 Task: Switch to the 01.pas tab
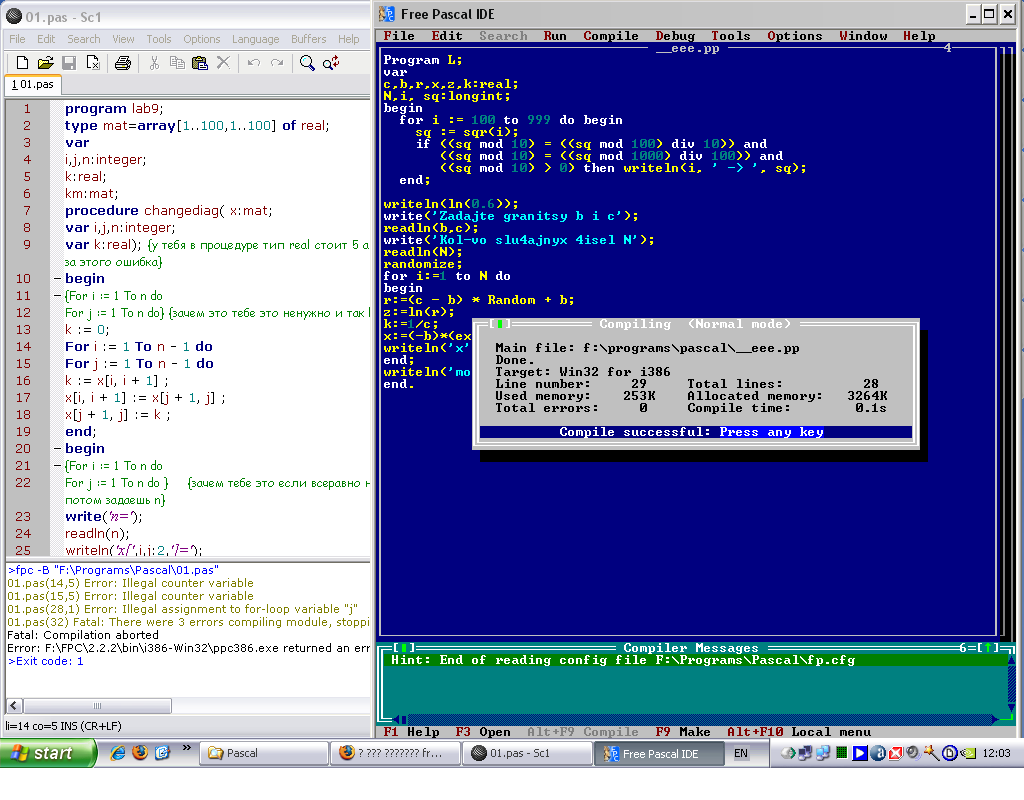[31, 85]
